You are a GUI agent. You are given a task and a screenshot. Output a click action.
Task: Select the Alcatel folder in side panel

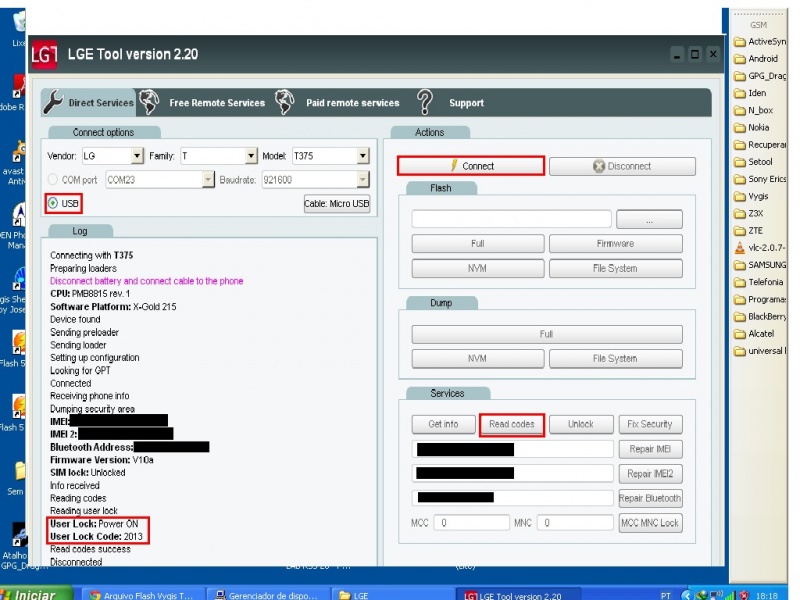coord(754,334)
